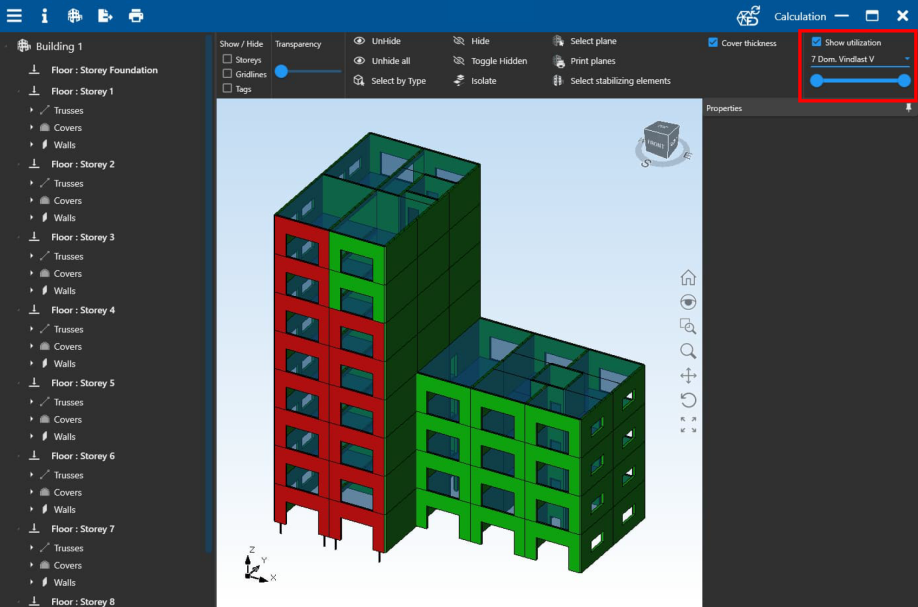Viewport: 918px width, 607px height.
Task: Click the export document icon
Action: (x=105, y=16)
